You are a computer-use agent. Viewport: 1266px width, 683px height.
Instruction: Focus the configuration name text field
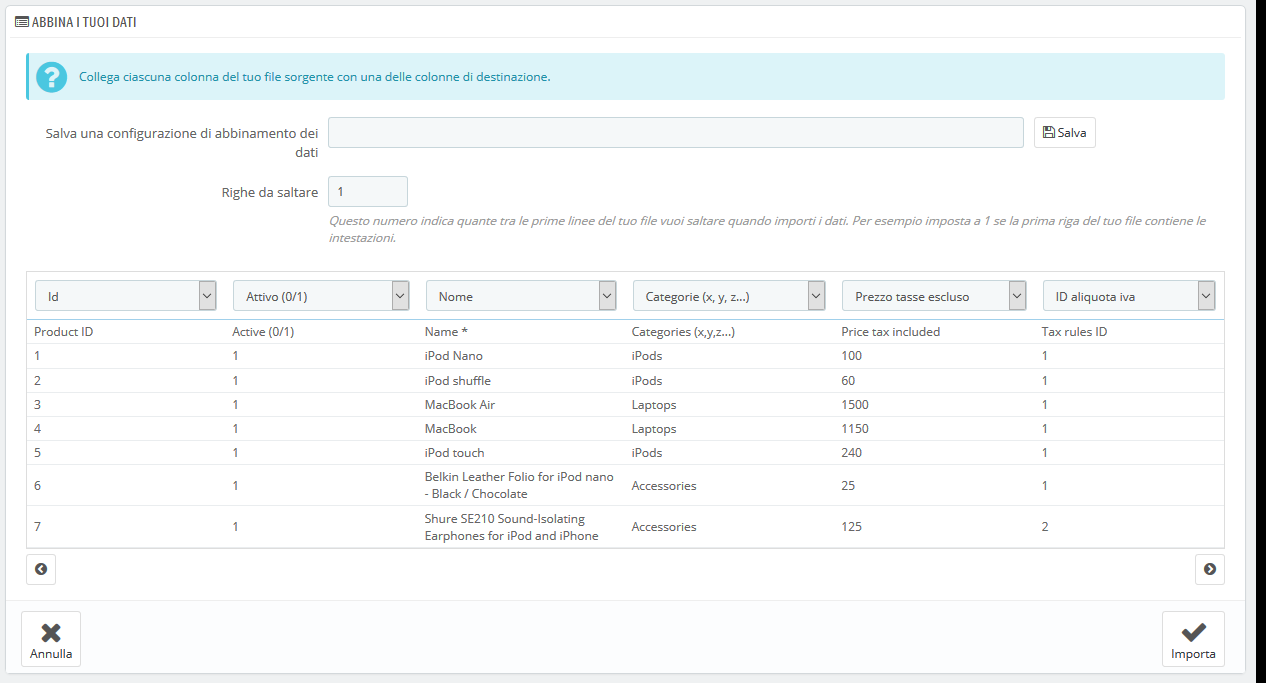tap(675, 133)
